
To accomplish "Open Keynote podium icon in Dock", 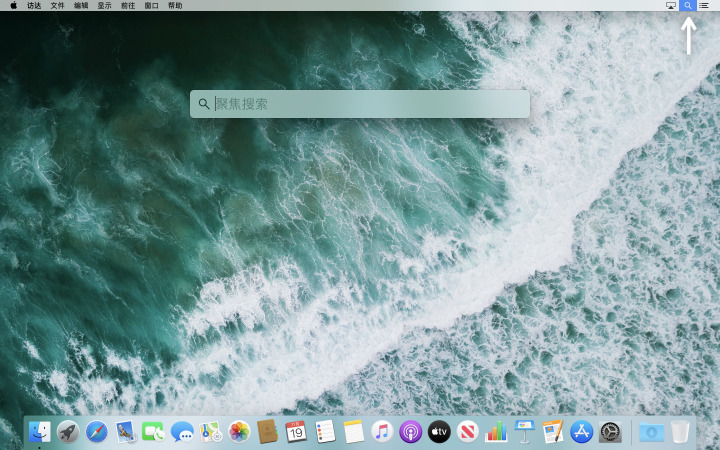I will coord(524,432).
